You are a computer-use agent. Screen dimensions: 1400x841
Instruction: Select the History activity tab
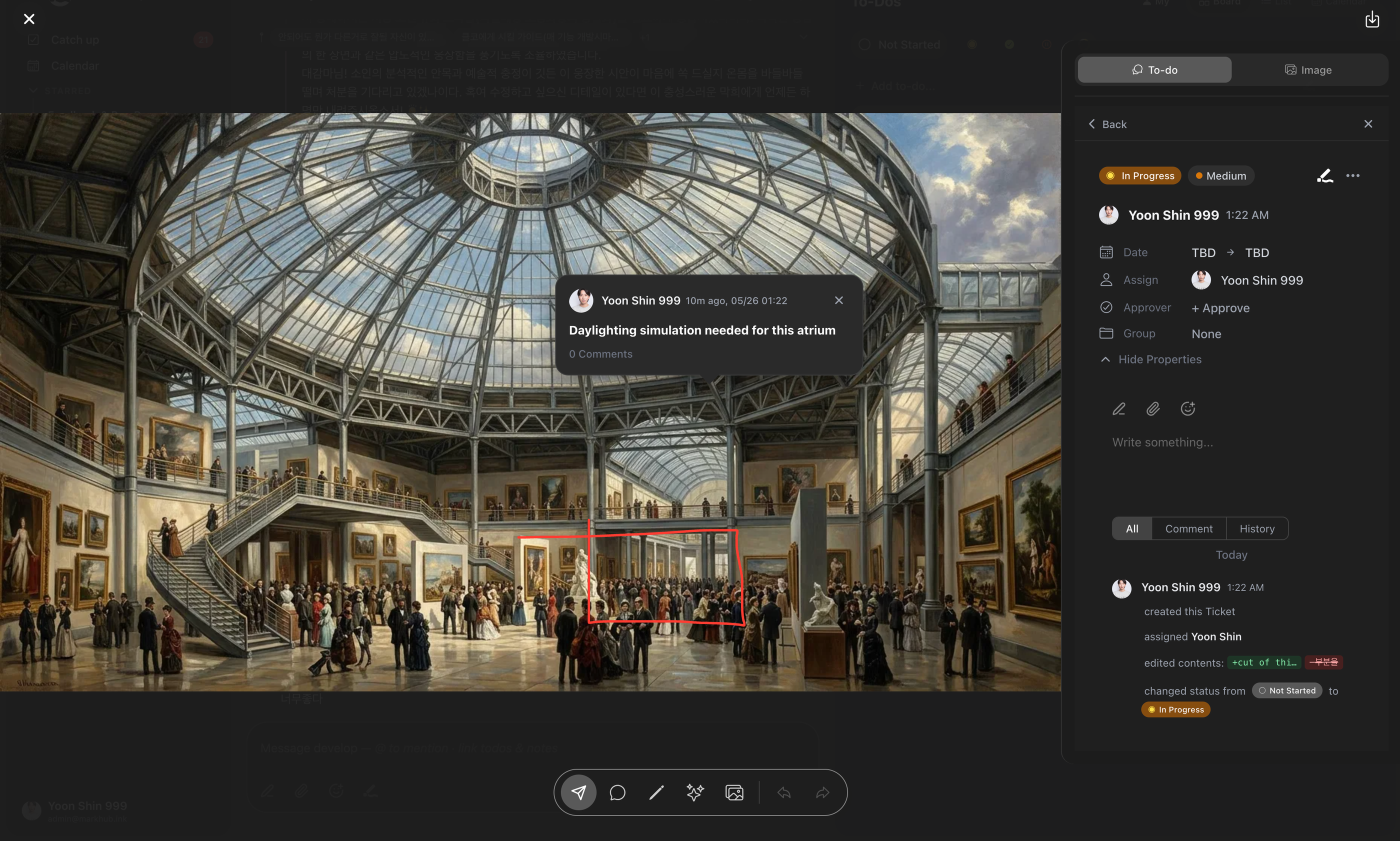pos(1256,528)
